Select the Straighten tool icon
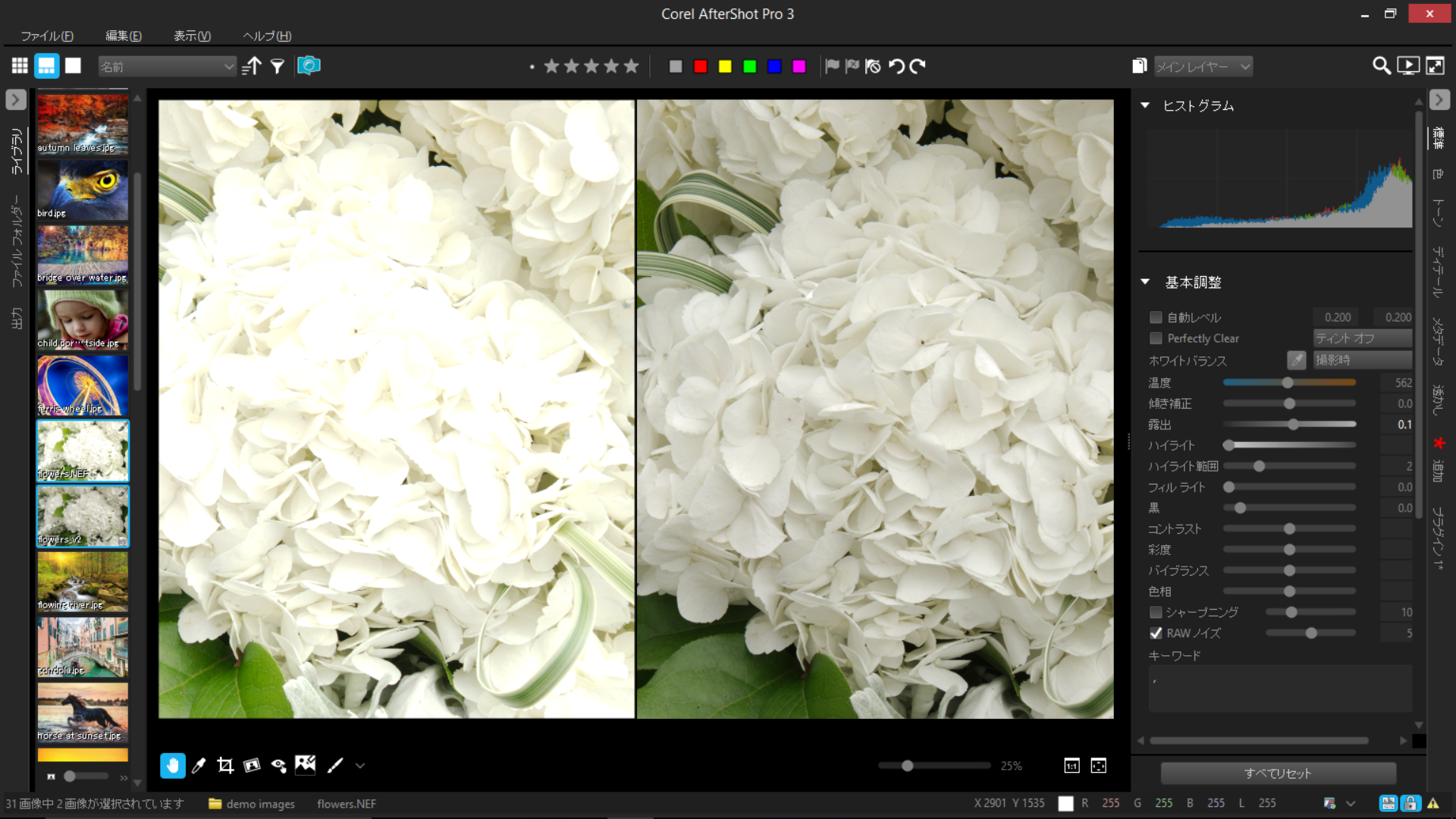 click(x=252, y=765)
